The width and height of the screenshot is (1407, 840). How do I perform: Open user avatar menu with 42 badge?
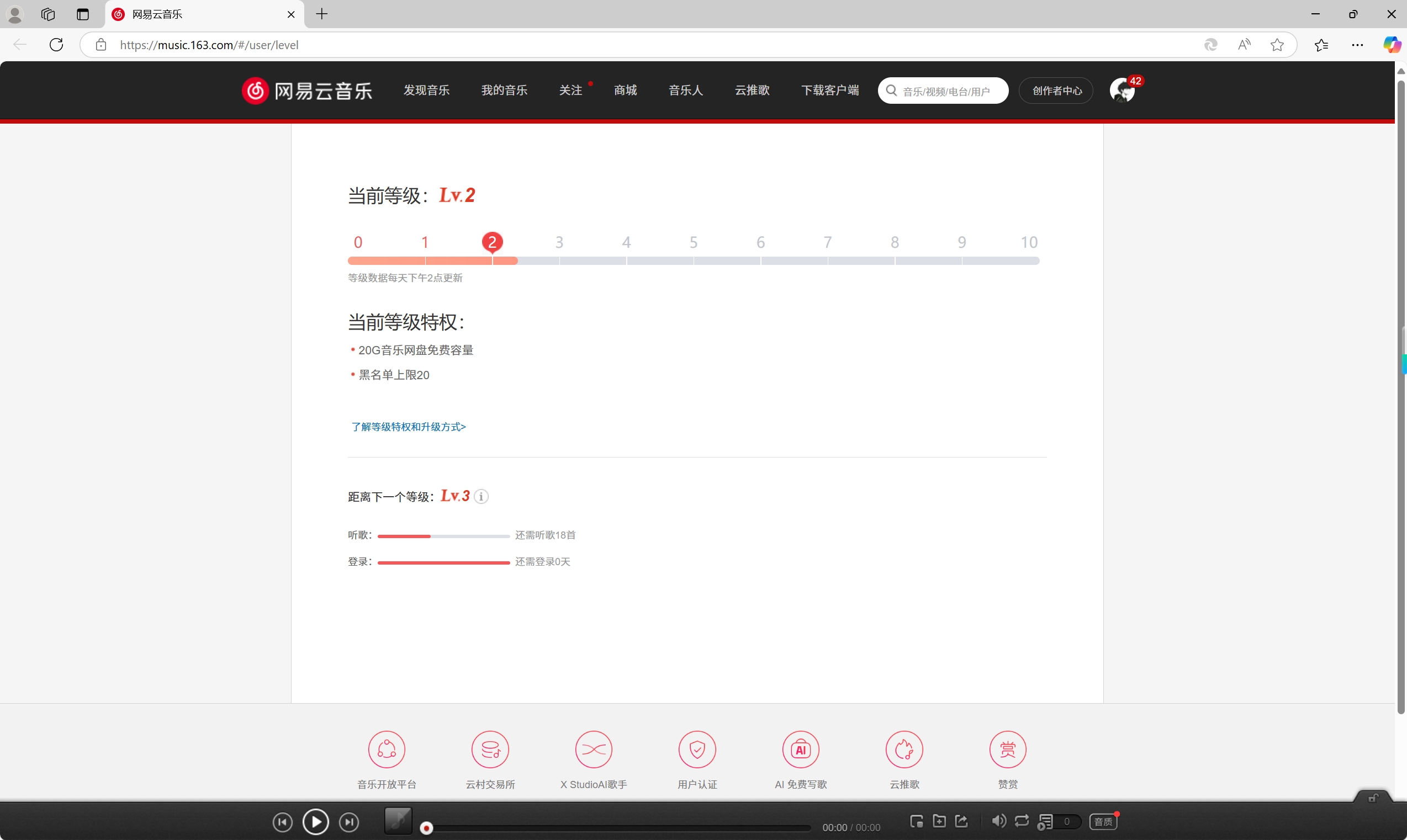point(1122,91)
